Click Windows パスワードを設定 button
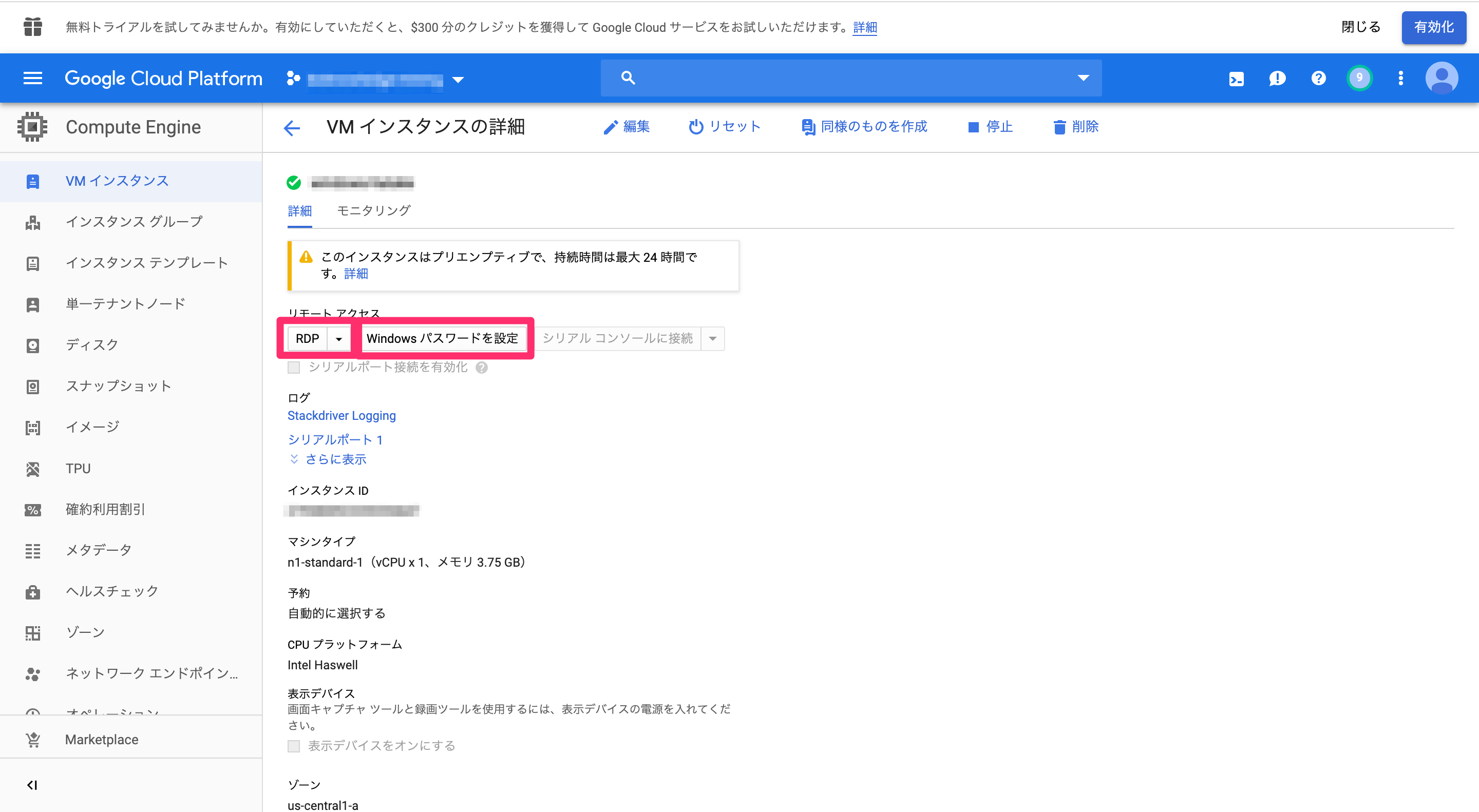The height and width of the screenshot is (812, 1479). [x=444, y=339]
